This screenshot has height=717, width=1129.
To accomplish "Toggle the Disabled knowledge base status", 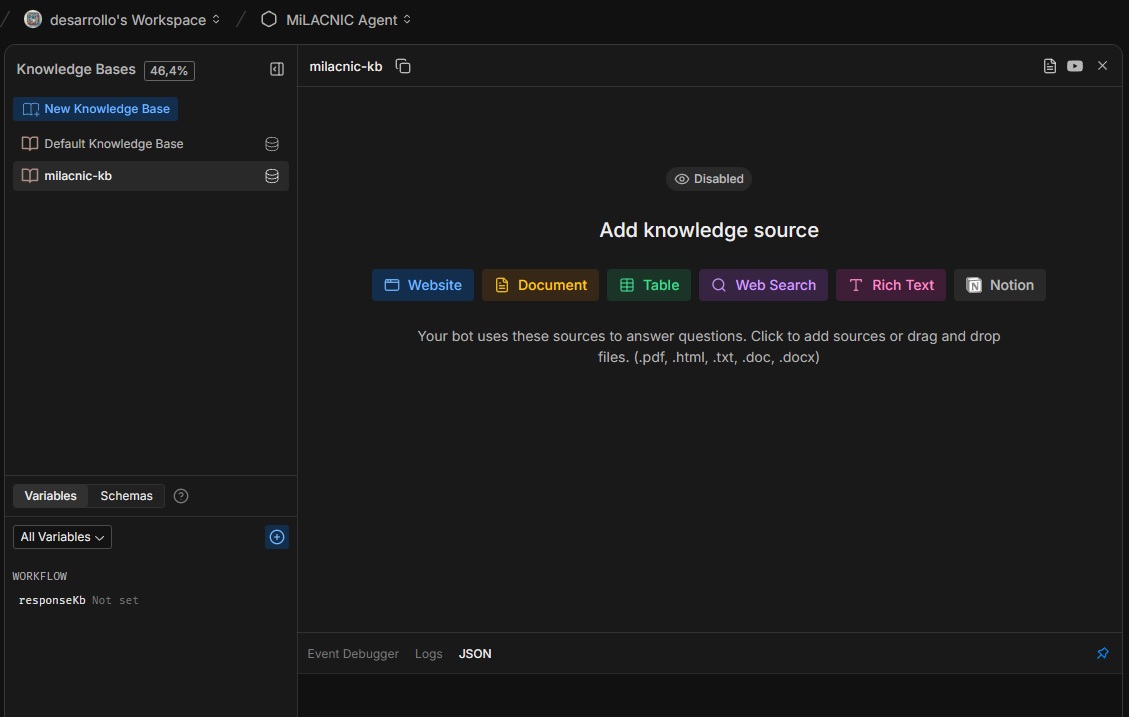I will (x=709, y=179).
